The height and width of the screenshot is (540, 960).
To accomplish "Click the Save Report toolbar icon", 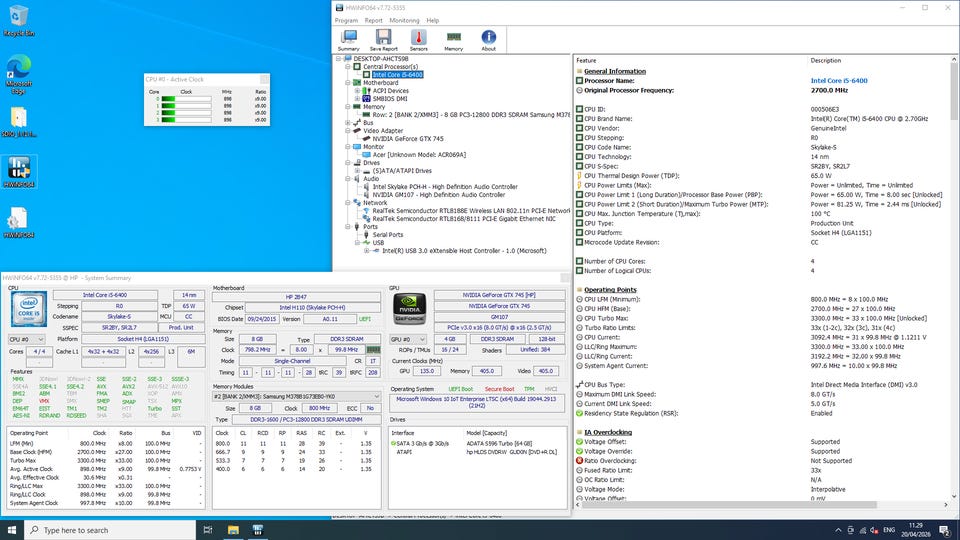I will pos(383,38).
